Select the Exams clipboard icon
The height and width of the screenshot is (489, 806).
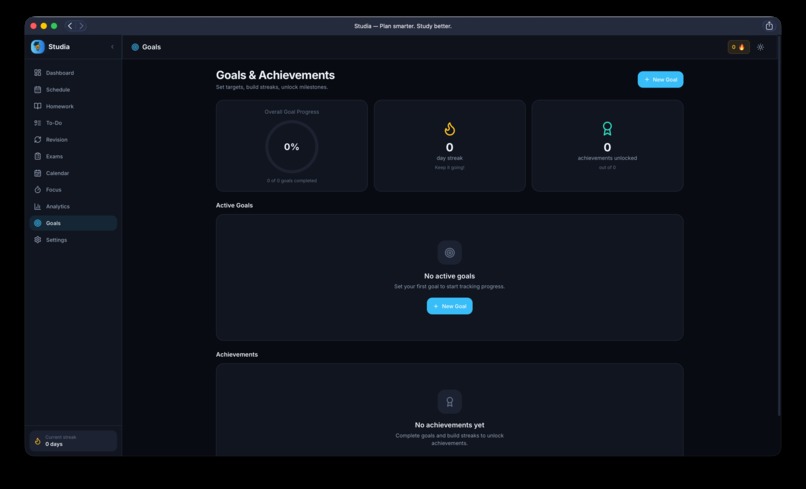click(x=38, y=156)
